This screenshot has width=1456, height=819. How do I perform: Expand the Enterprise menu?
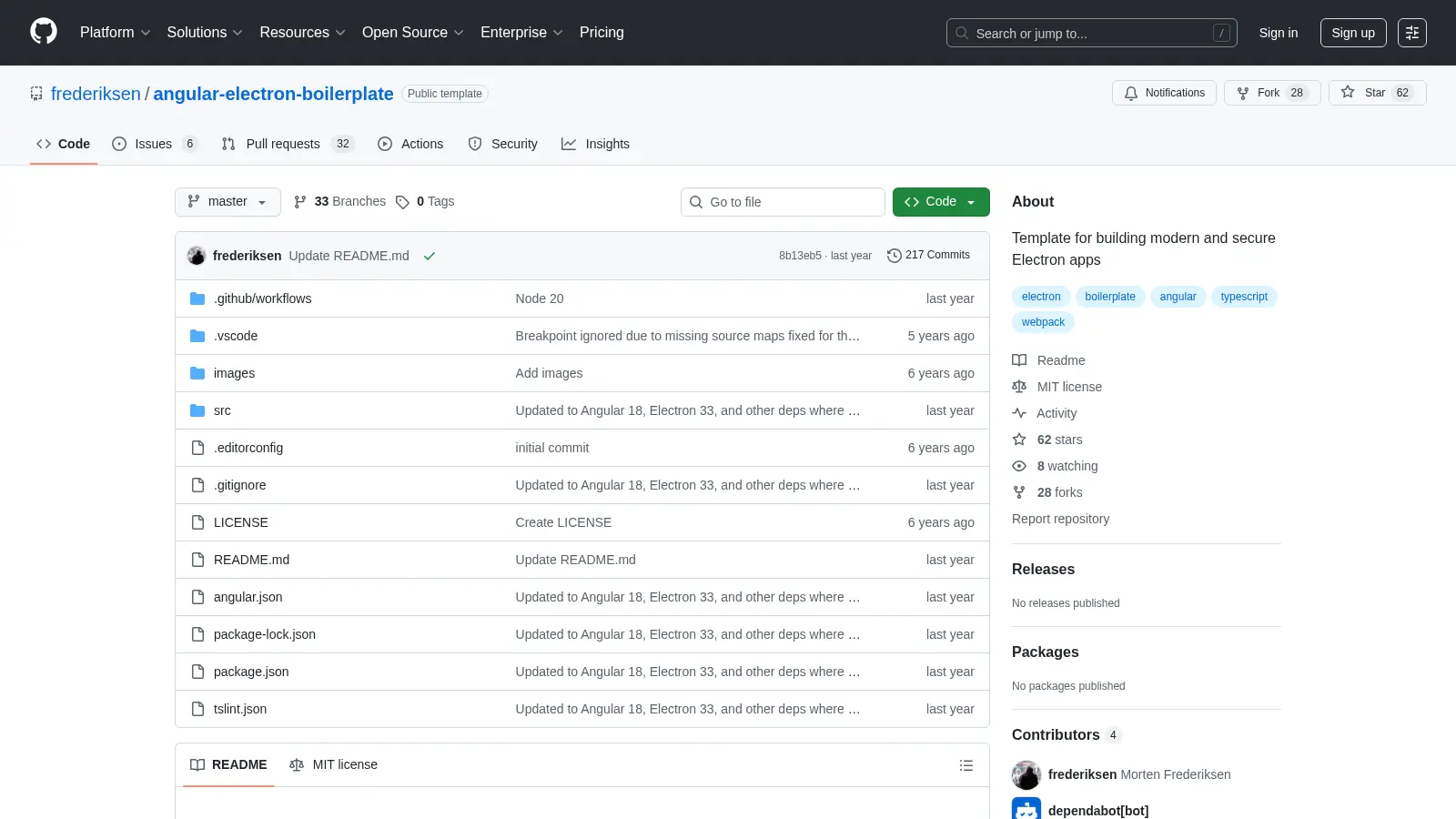tap(521, 33)
